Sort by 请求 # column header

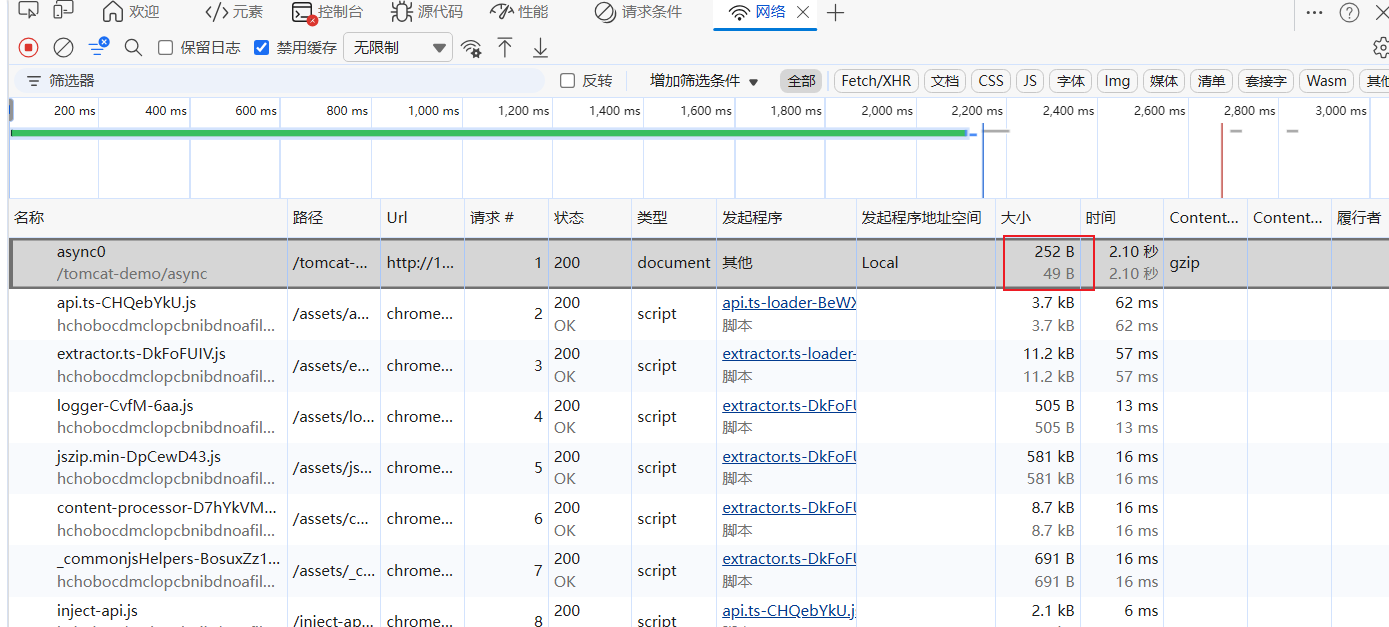(507, 217)
